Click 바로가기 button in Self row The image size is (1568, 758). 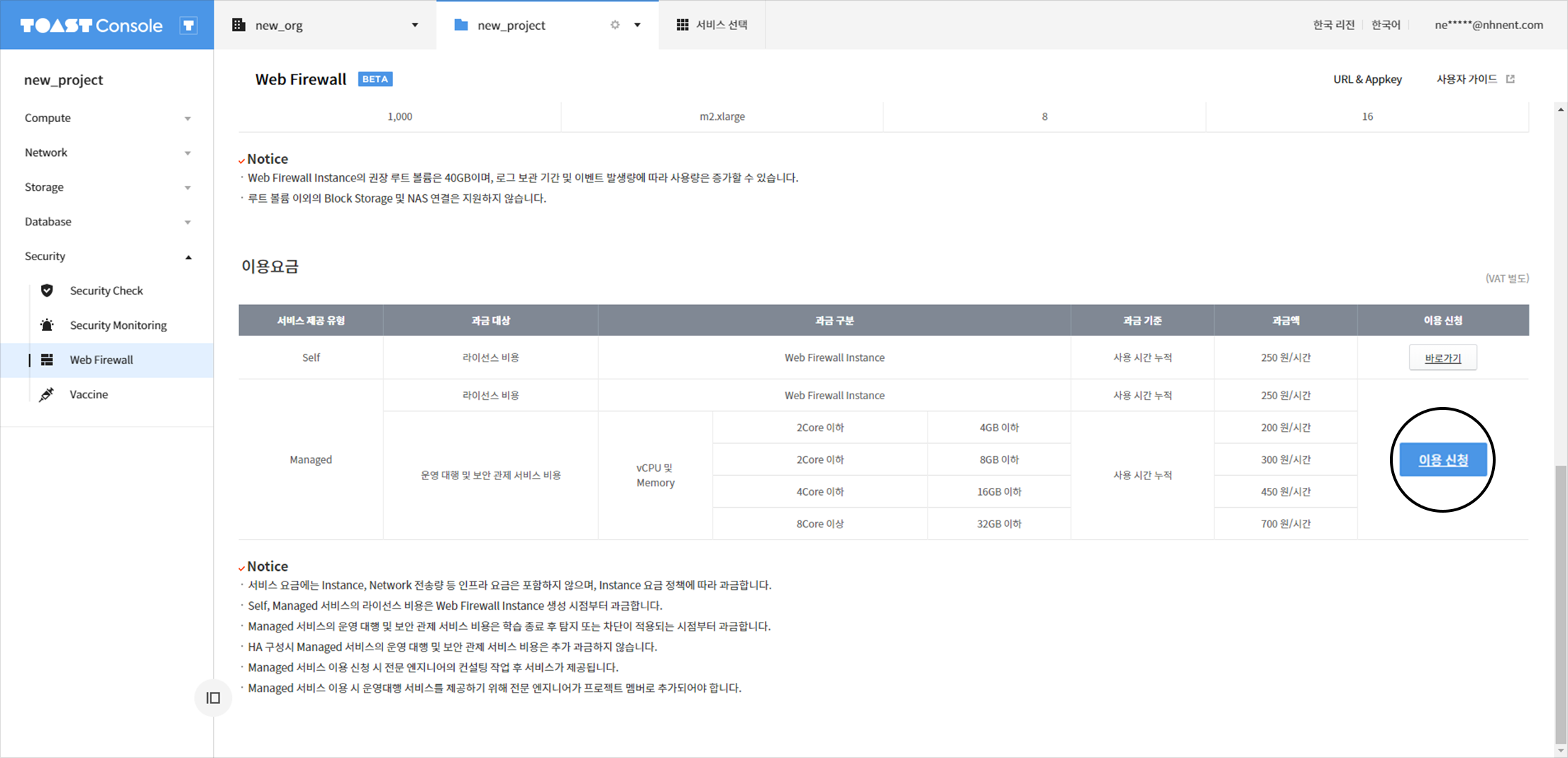pos(1443,358)
